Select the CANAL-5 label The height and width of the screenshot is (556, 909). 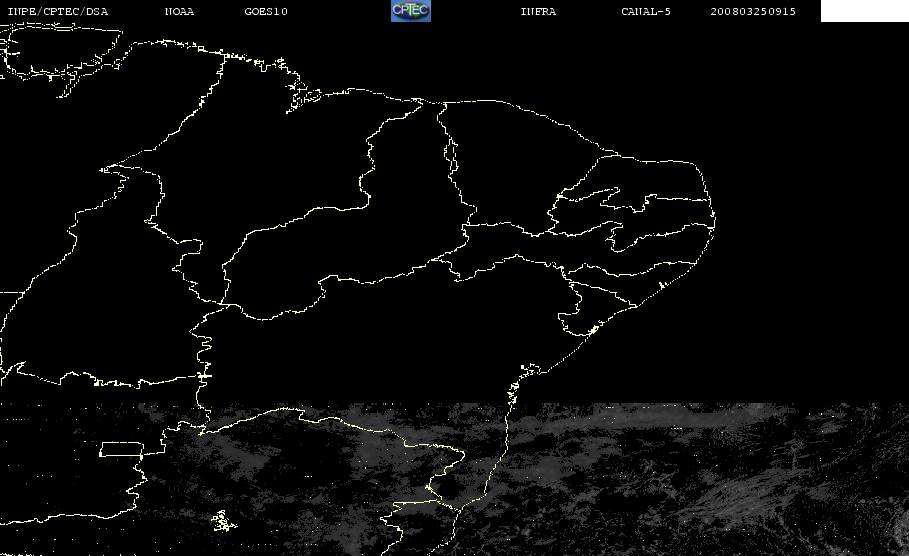click(646, 12)
